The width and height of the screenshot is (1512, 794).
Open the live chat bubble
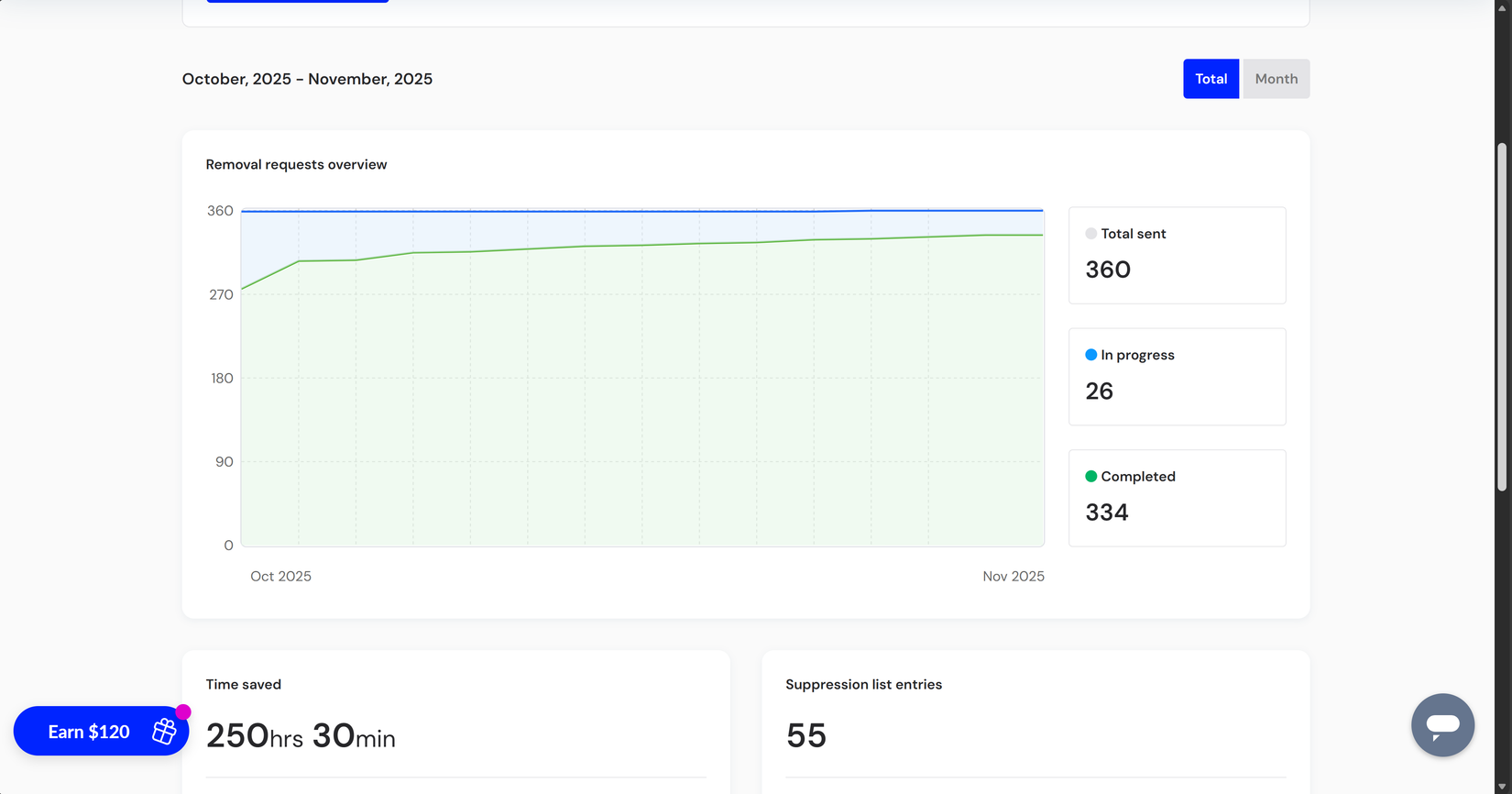click(x=1442, y=725)
